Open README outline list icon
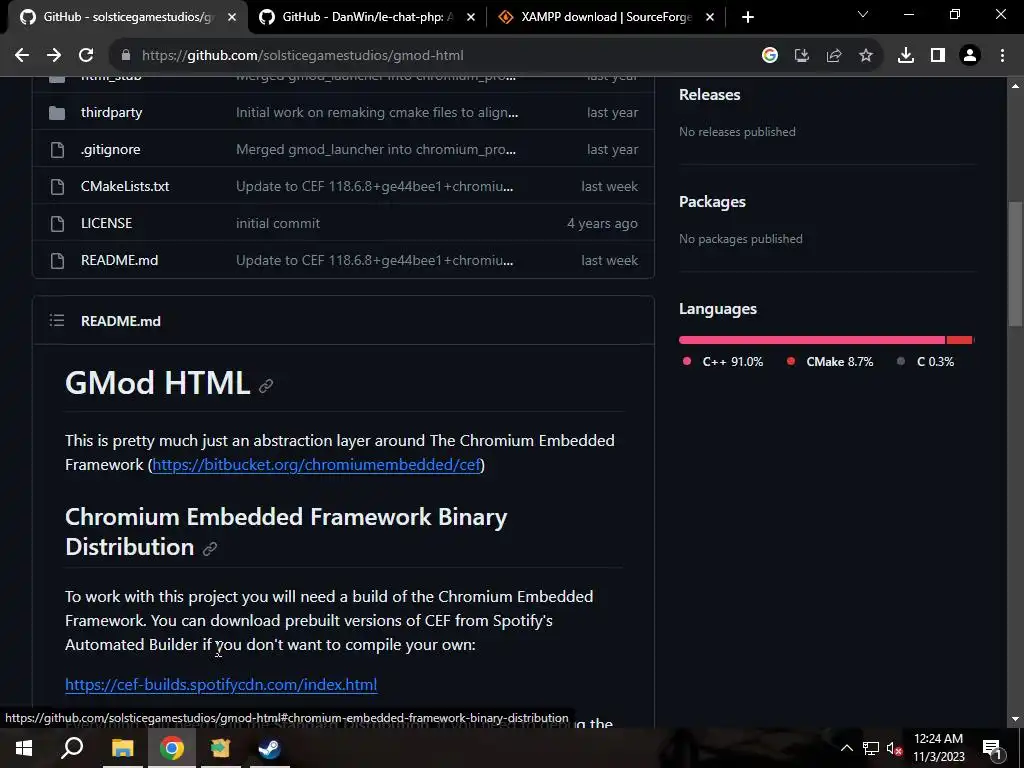Screen dimensions: 1024x768 [57, 321]
